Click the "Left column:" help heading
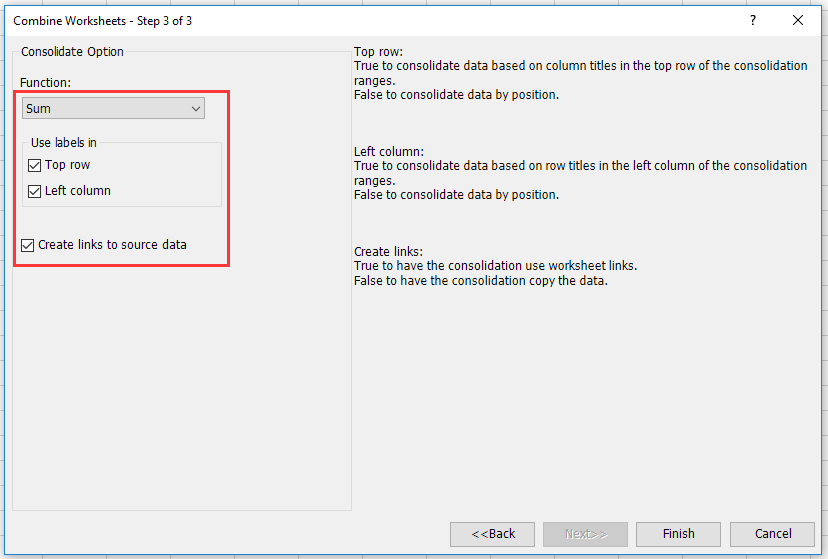 tap(389, 152)
